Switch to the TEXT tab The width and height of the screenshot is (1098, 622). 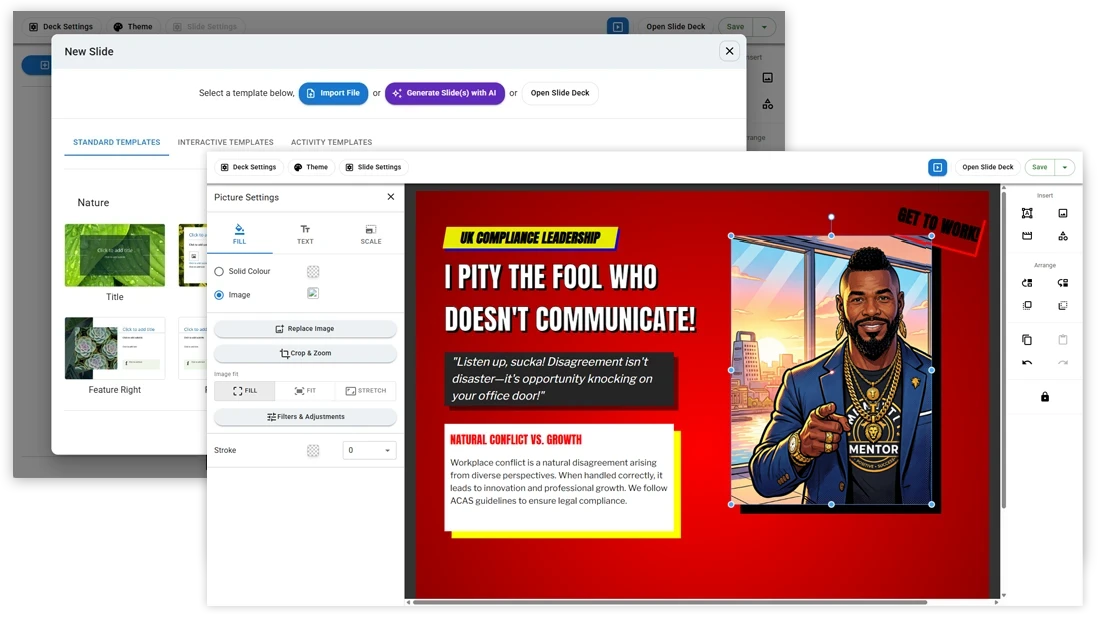click(305, 234)
